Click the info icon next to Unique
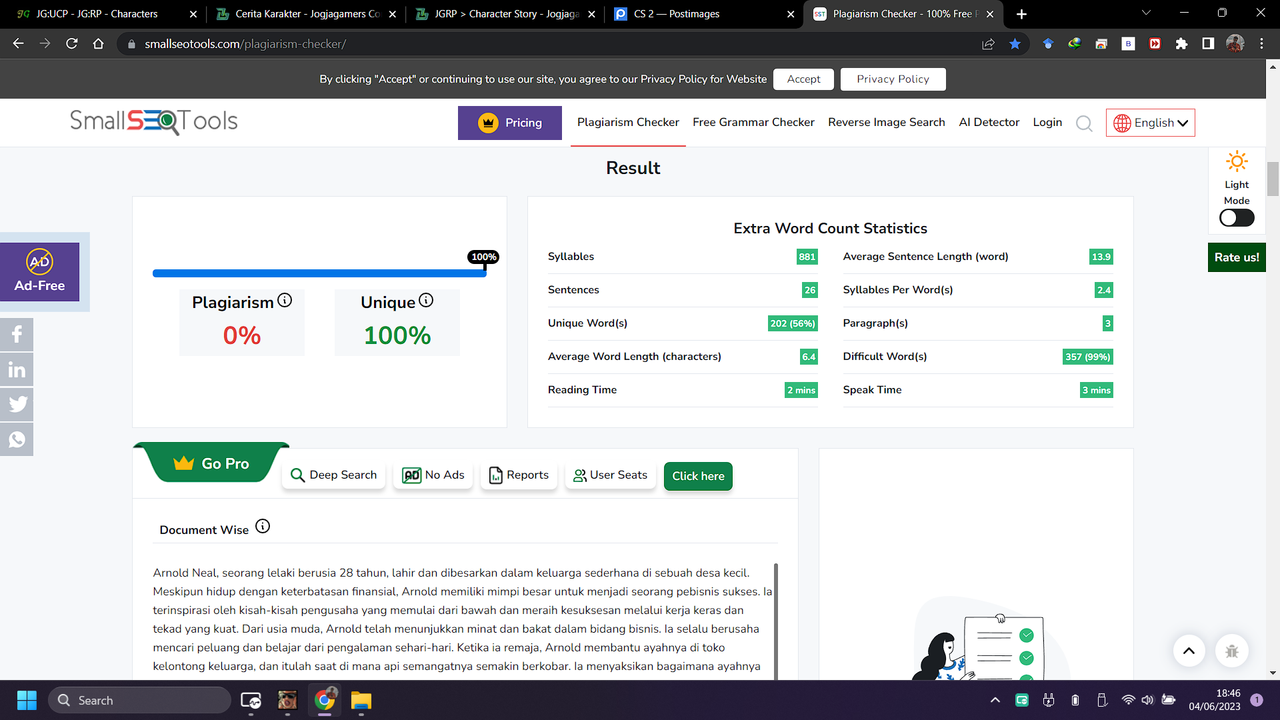The height and width of the screenshot is (720, 1280). click(x=426, y=300)
